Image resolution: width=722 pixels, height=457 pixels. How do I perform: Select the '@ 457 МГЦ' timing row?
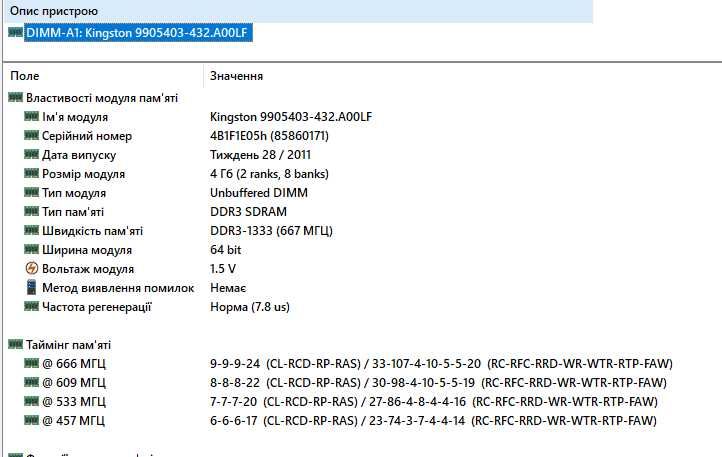73,420
